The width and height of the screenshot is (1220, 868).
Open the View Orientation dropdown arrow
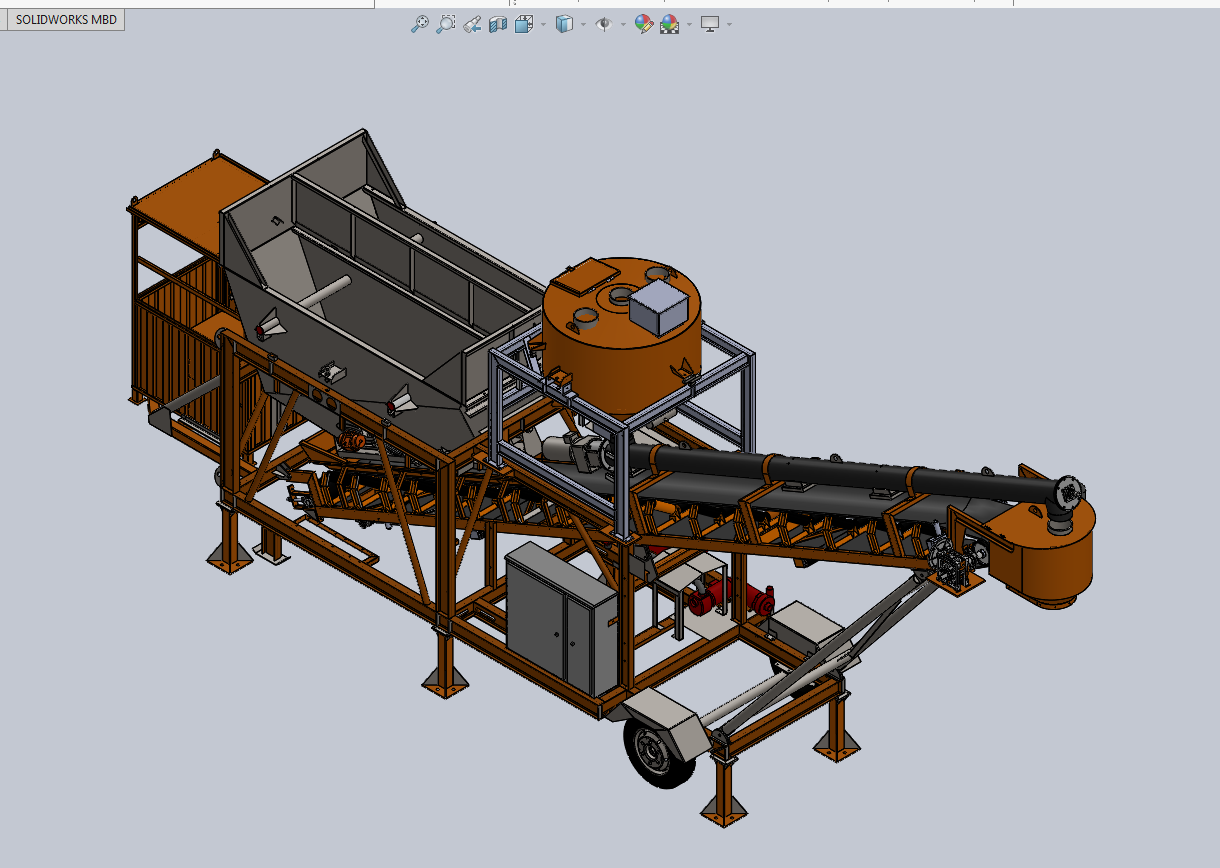[x=543, y=24]
